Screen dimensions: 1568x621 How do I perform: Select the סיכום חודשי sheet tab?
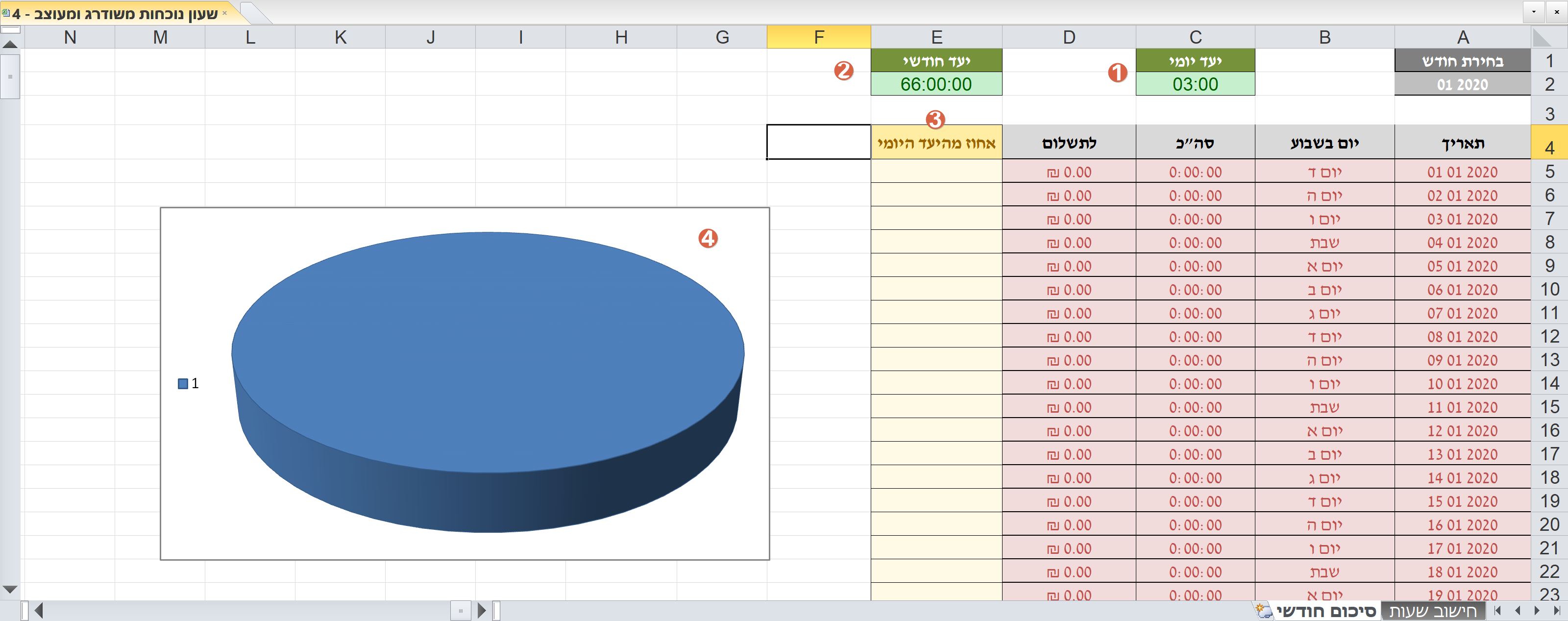(x=1326, y=611)
